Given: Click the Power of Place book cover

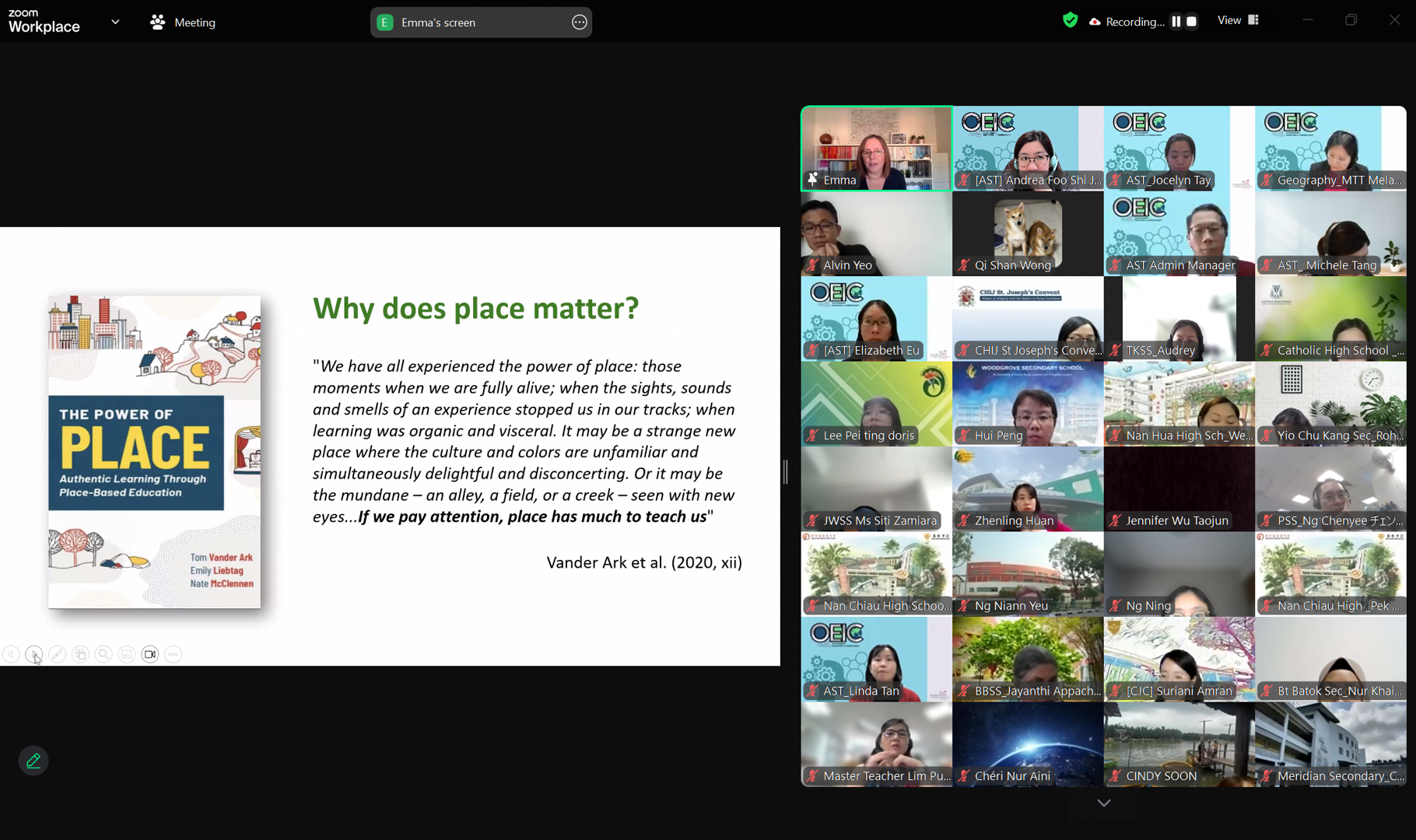Looking at the screenshot, I should 154,452.
